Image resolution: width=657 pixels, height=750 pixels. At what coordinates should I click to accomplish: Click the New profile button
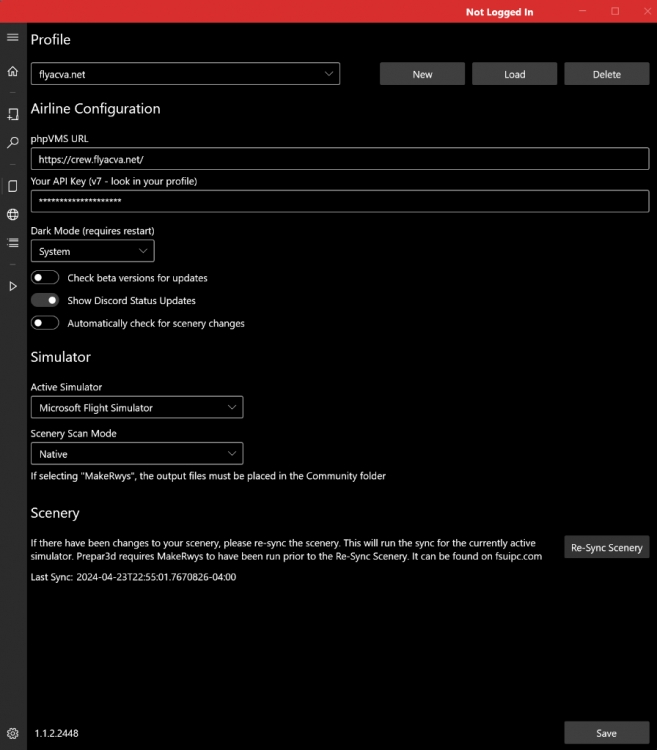tap(422, 74)
